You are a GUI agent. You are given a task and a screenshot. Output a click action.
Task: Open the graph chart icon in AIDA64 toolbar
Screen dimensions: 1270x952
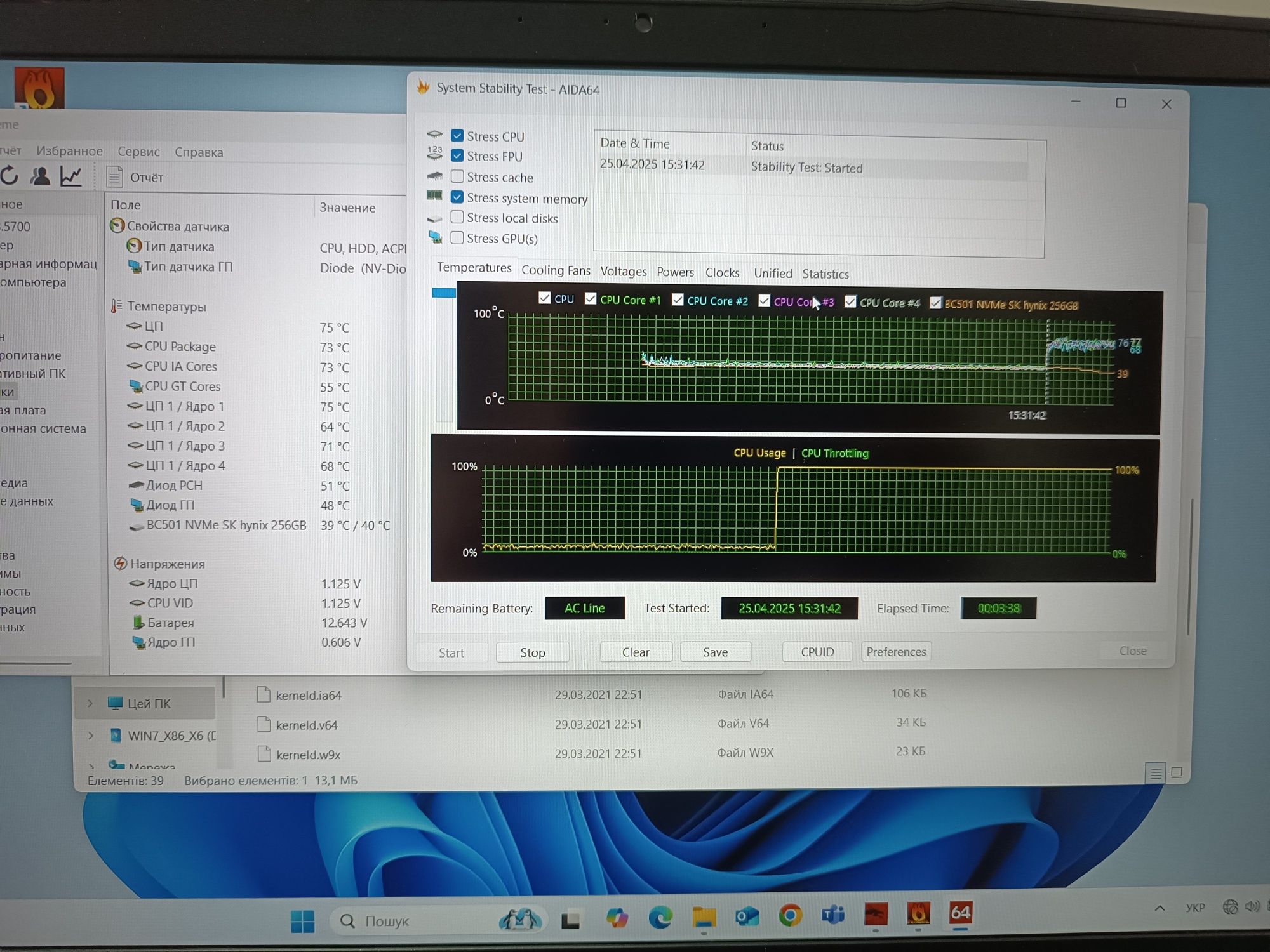tap(71, 176)
